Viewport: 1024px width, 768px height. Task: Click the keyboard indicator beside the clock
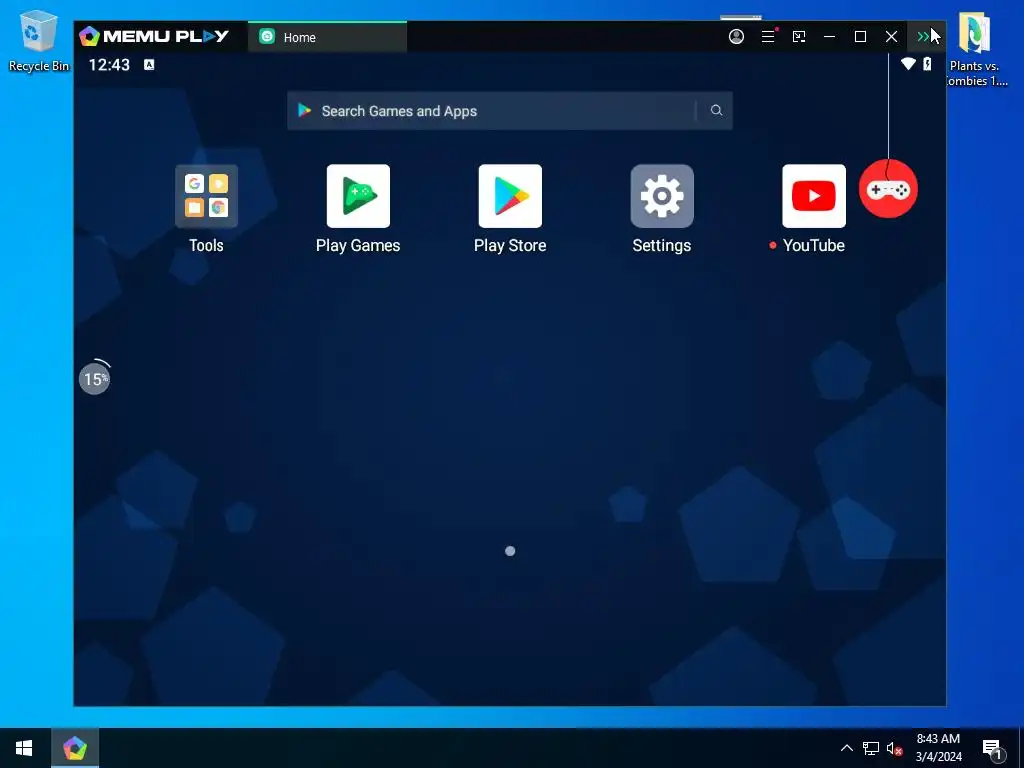click(149, 64)
